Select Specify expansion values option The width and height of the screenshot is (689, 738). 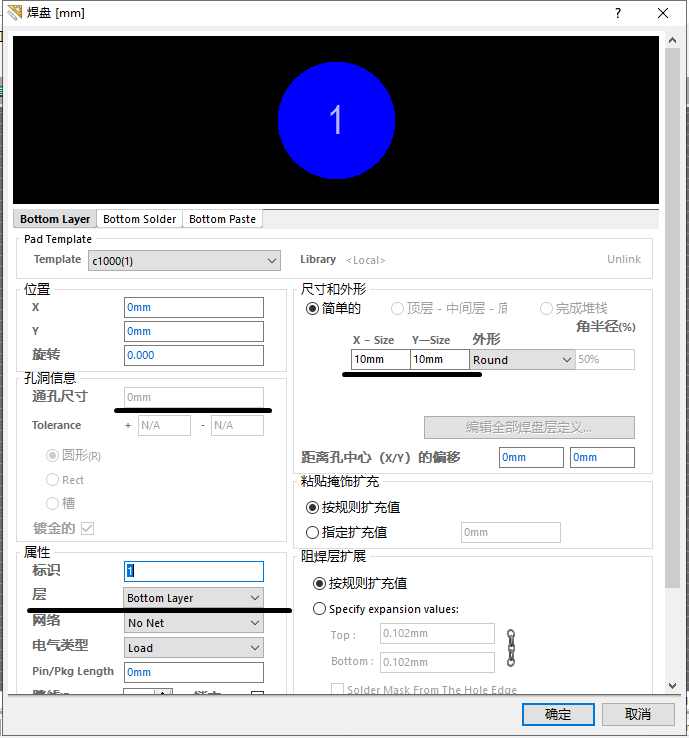pos(386,609)
